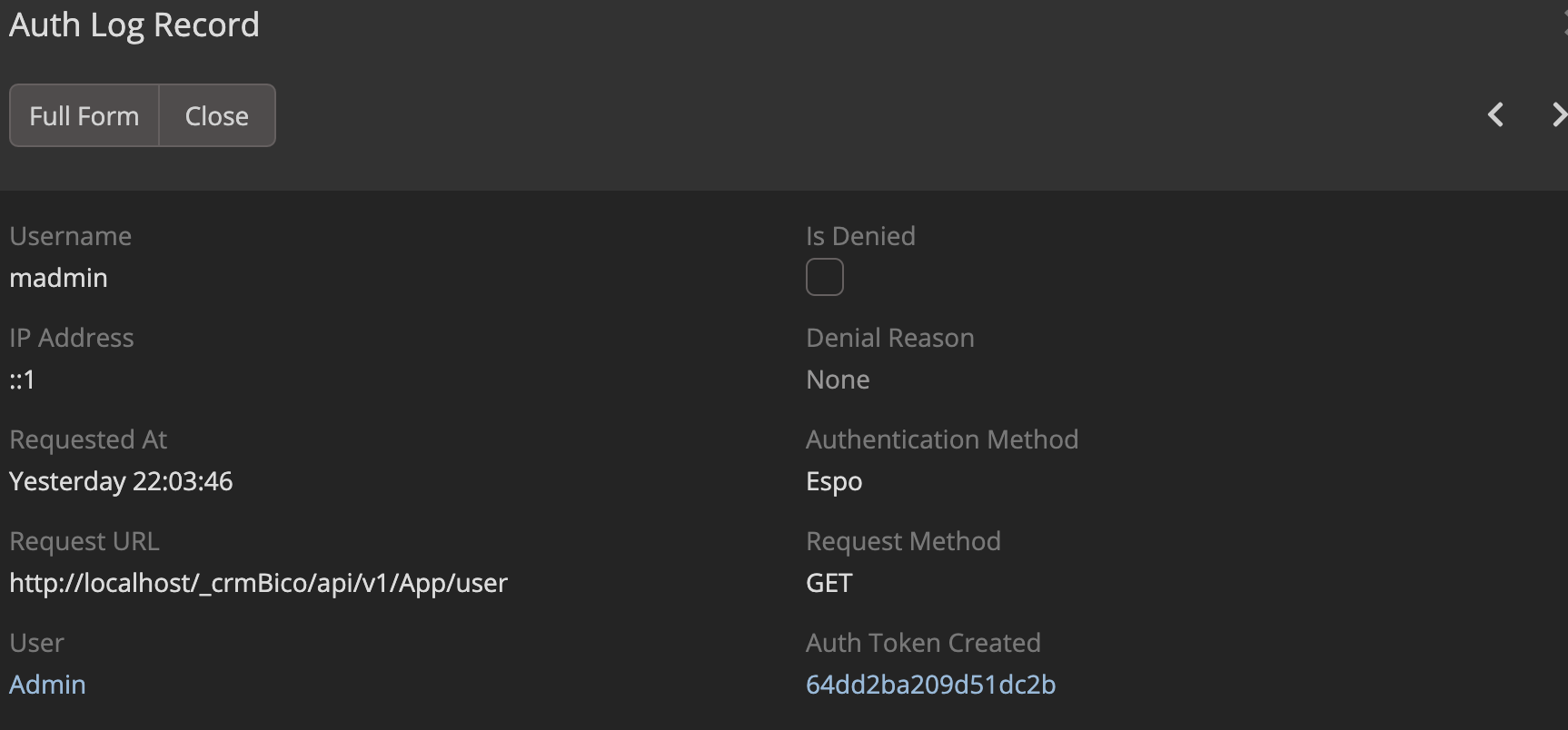Click the Request Method value GET

click(x=829, y=582)
